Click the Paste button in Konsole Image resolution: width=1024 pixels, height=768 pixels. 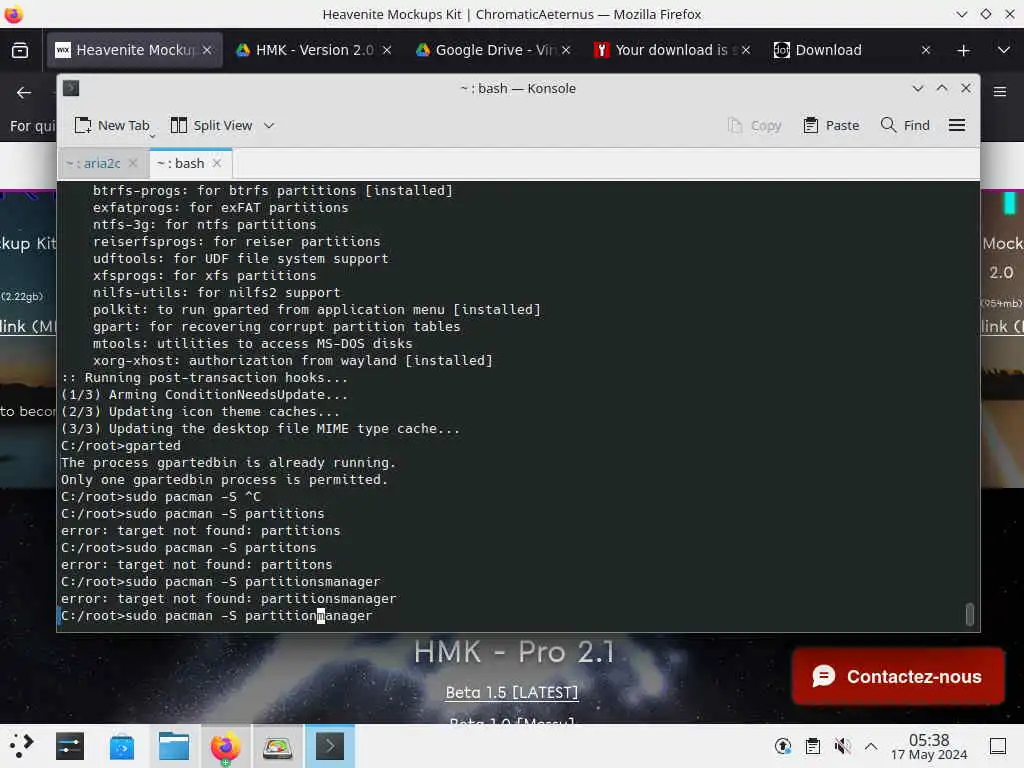(x=831, y=125)
